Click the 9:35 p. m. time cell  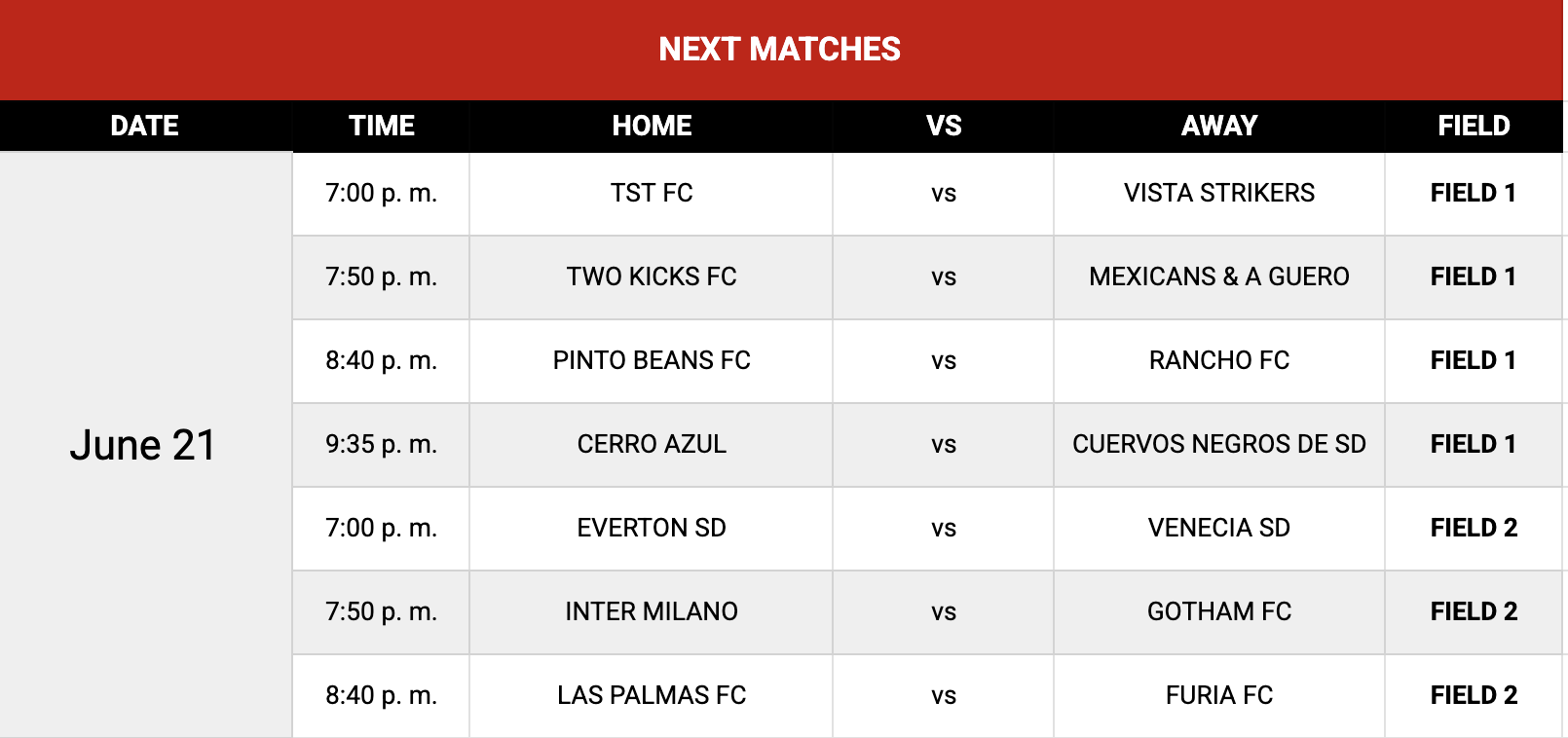[382, 444]
